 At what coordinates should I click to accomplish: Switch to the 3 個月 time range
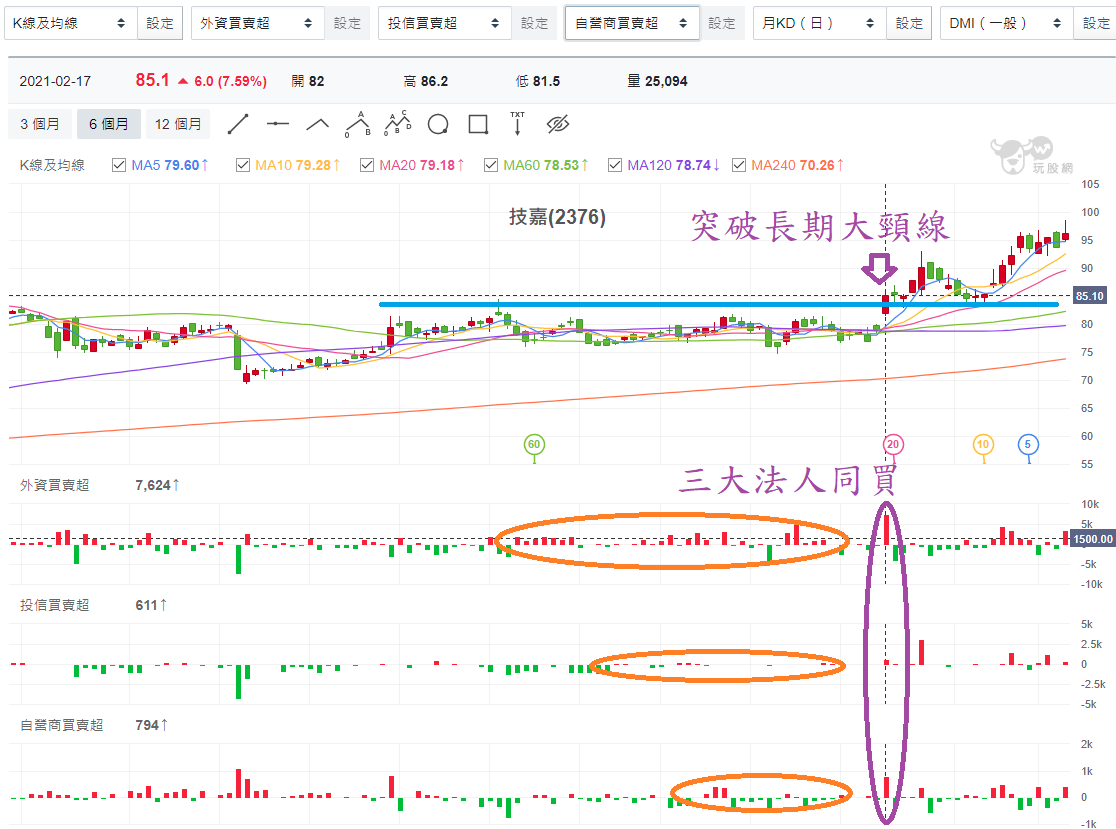(x=40, y=124)
